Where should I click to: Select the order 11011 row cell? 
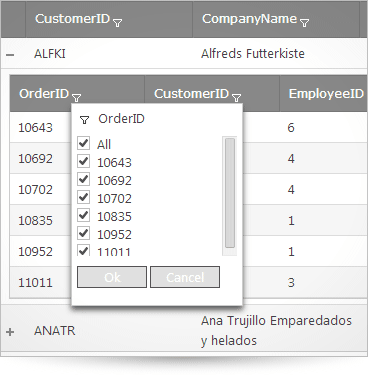coord(35,283)
